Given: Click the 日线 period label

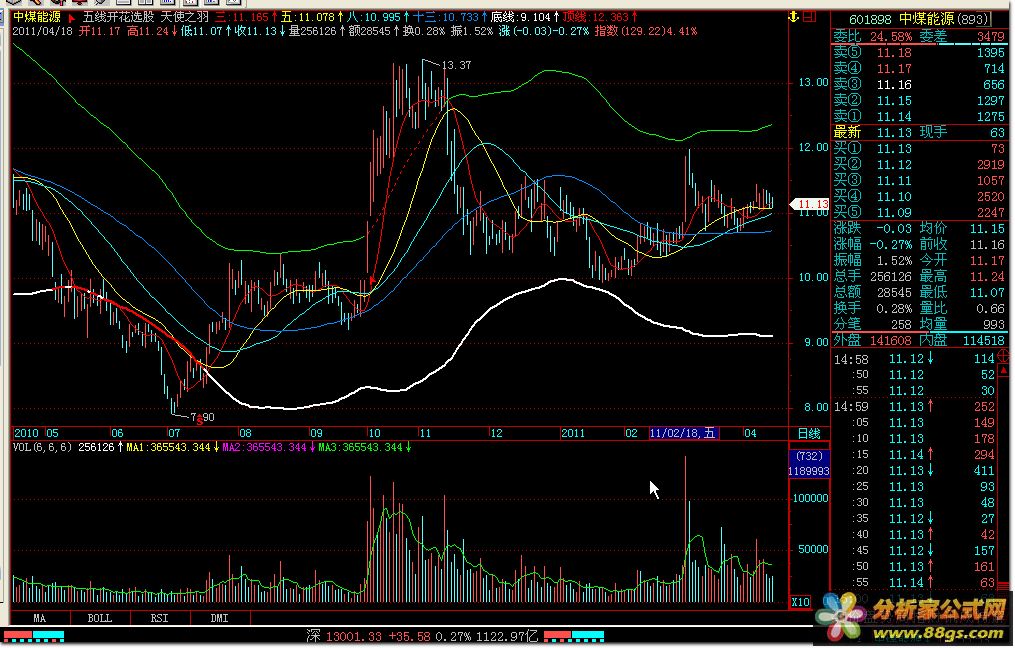Looking at the screenshot, I should pos(809,433).
